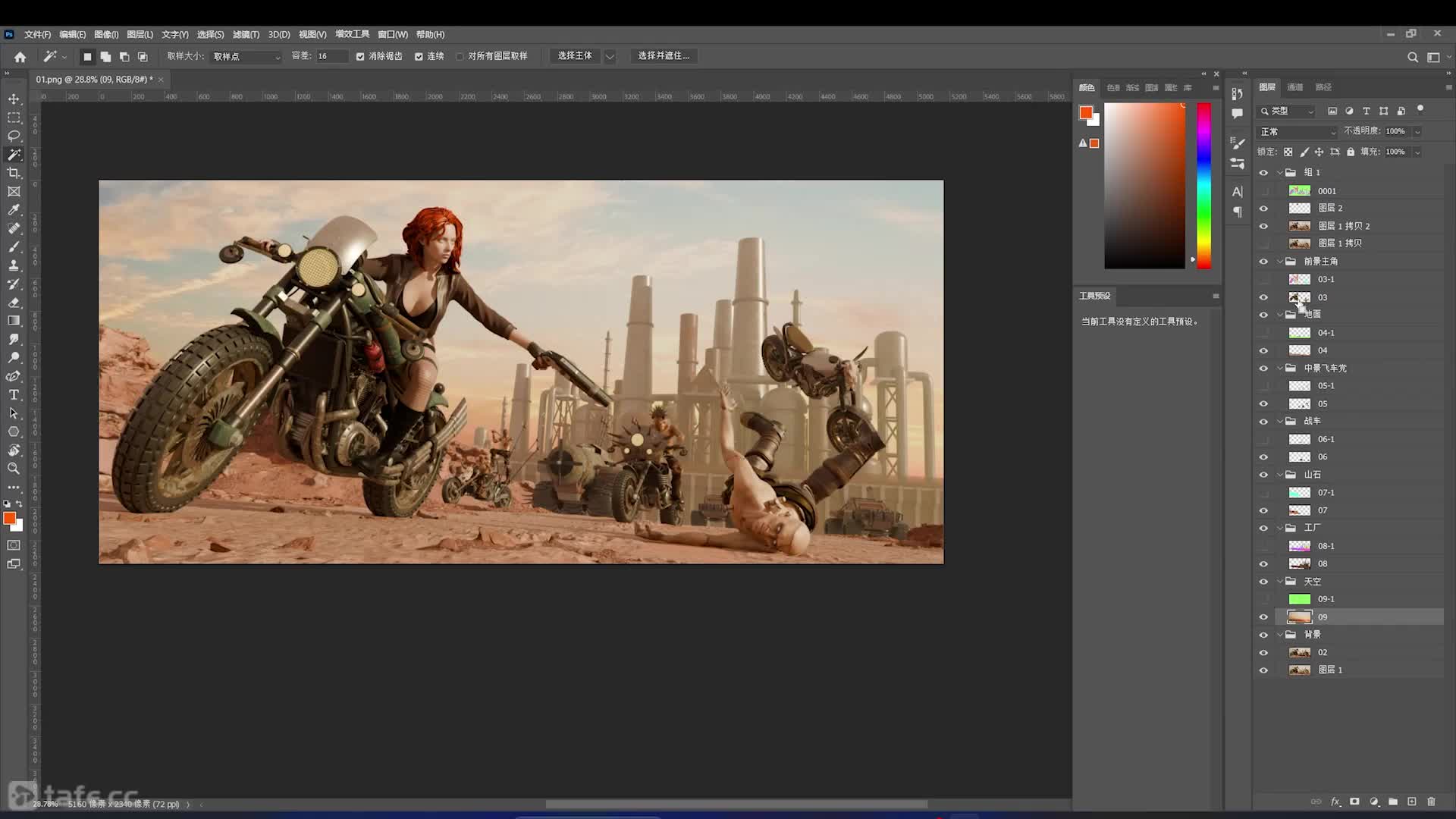Open the layer filter 类型 dropdown

pyautogui.click(x=1287, y=111)
